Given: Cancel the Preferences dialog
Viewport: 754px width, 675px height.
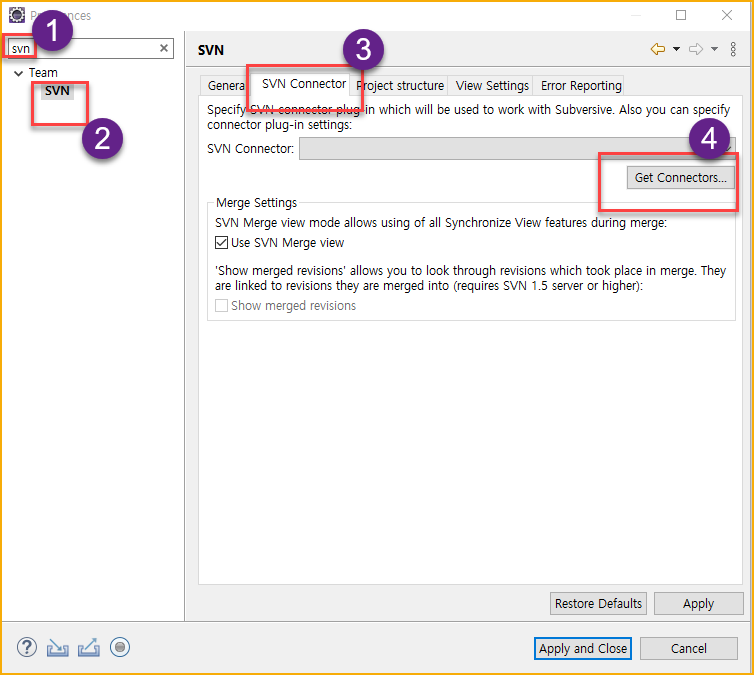Looking at the screenshot, I should pyautogui.click(x=689, y=649).
